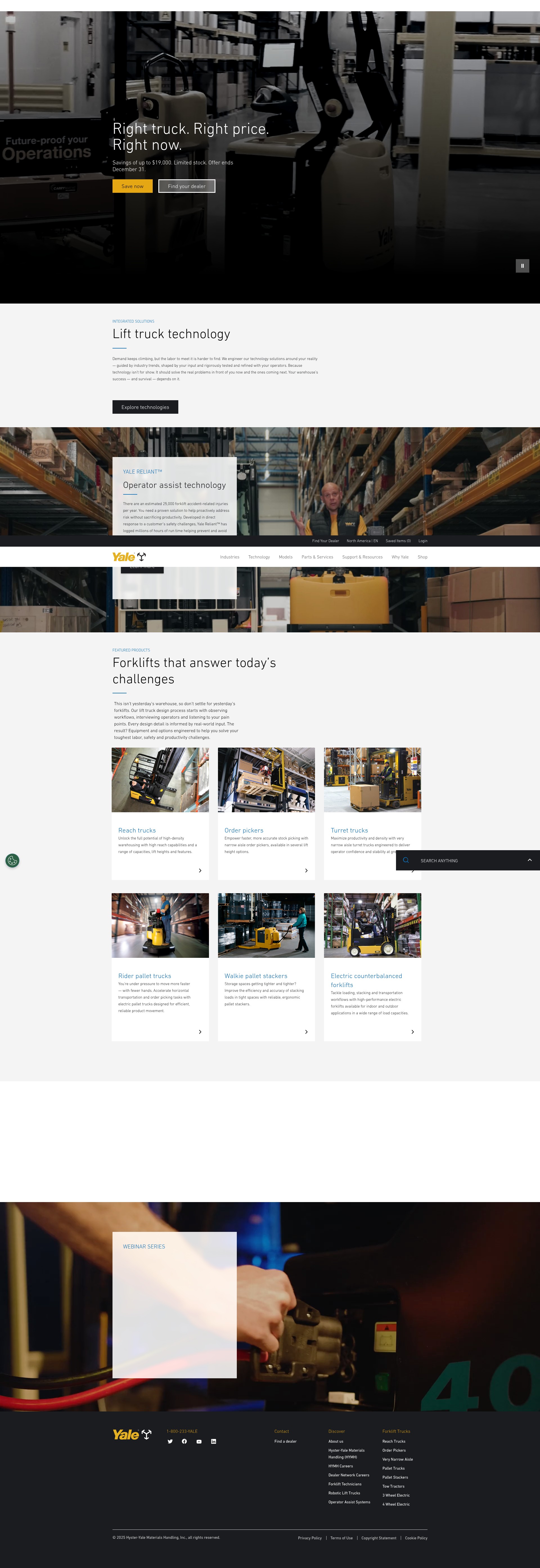Click arrow on Order pickers card

(x=306, y=870)
